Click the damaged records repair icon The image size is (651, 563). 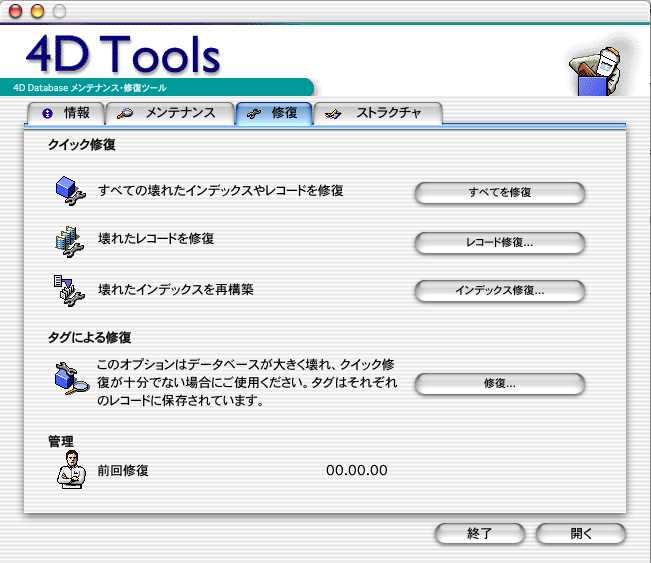(69, 241)
